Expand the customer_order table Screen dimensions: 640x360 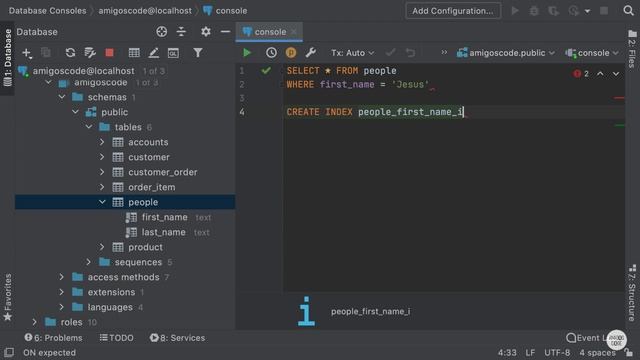(102, 172)
